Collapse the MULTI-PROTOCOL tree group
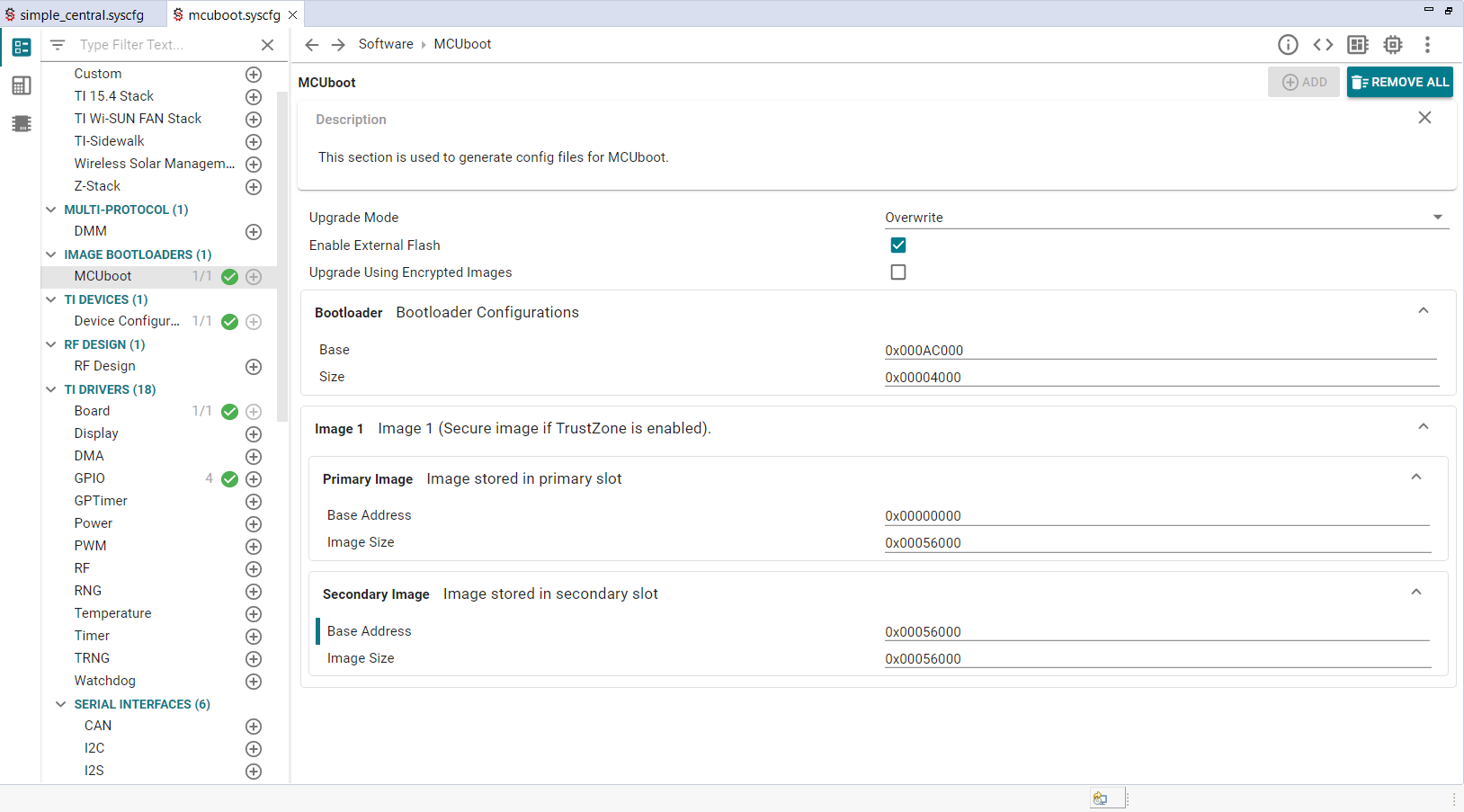 (51, 210)
